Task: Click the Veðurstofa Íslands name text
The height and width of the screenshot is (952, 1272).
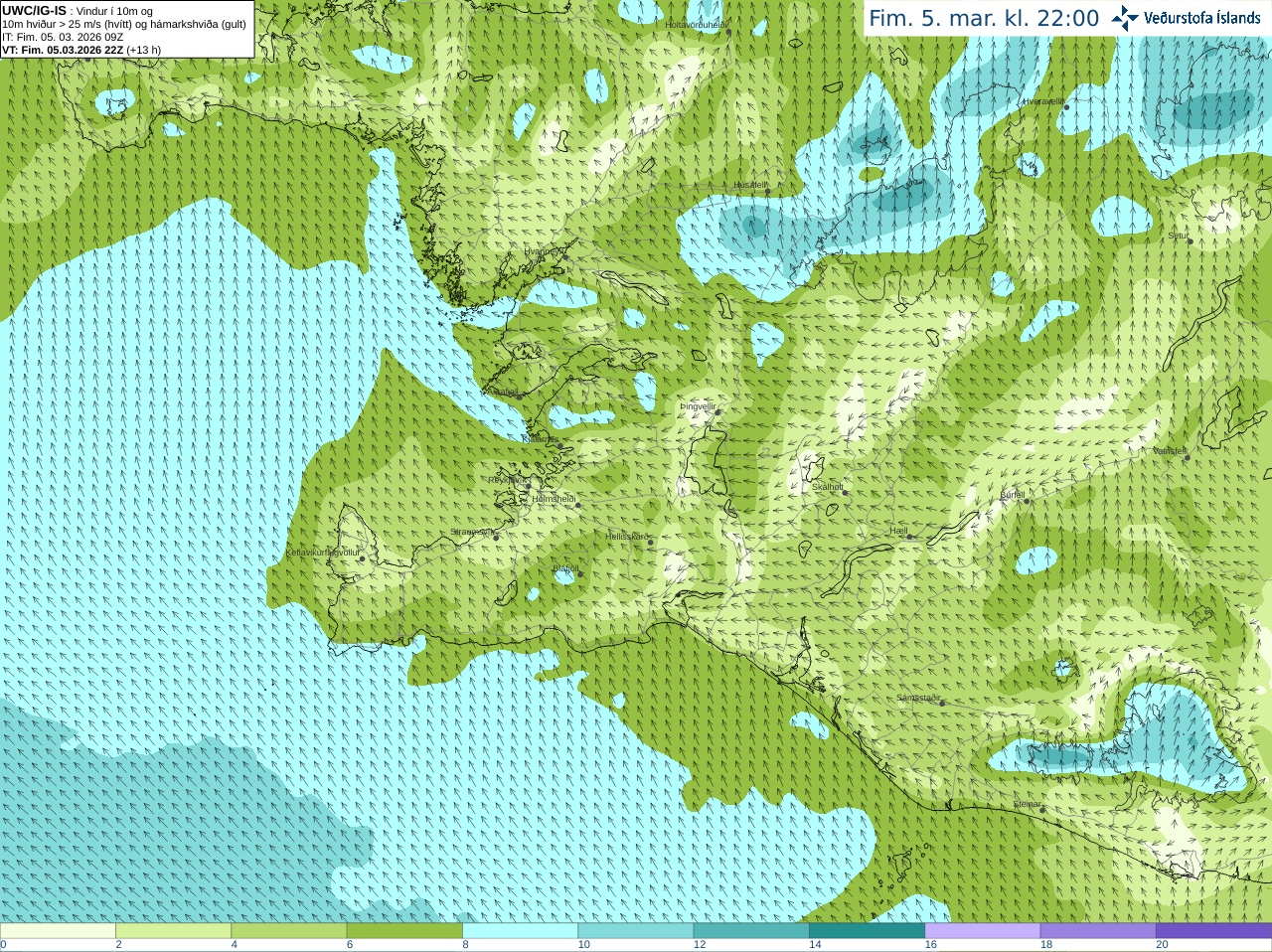Action: 1202,18
